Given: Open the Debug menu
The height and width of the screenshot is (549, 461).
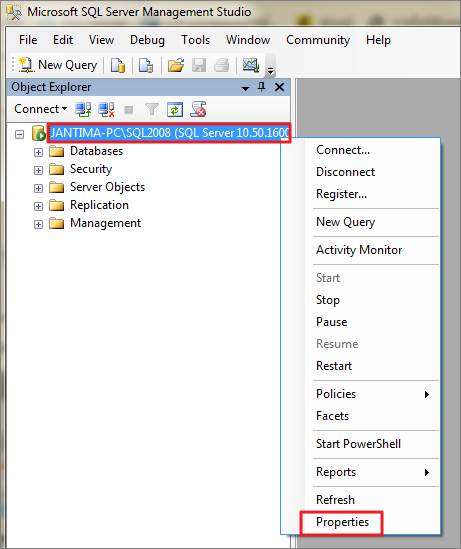Looking at the screenshot, I should [147, 40].
